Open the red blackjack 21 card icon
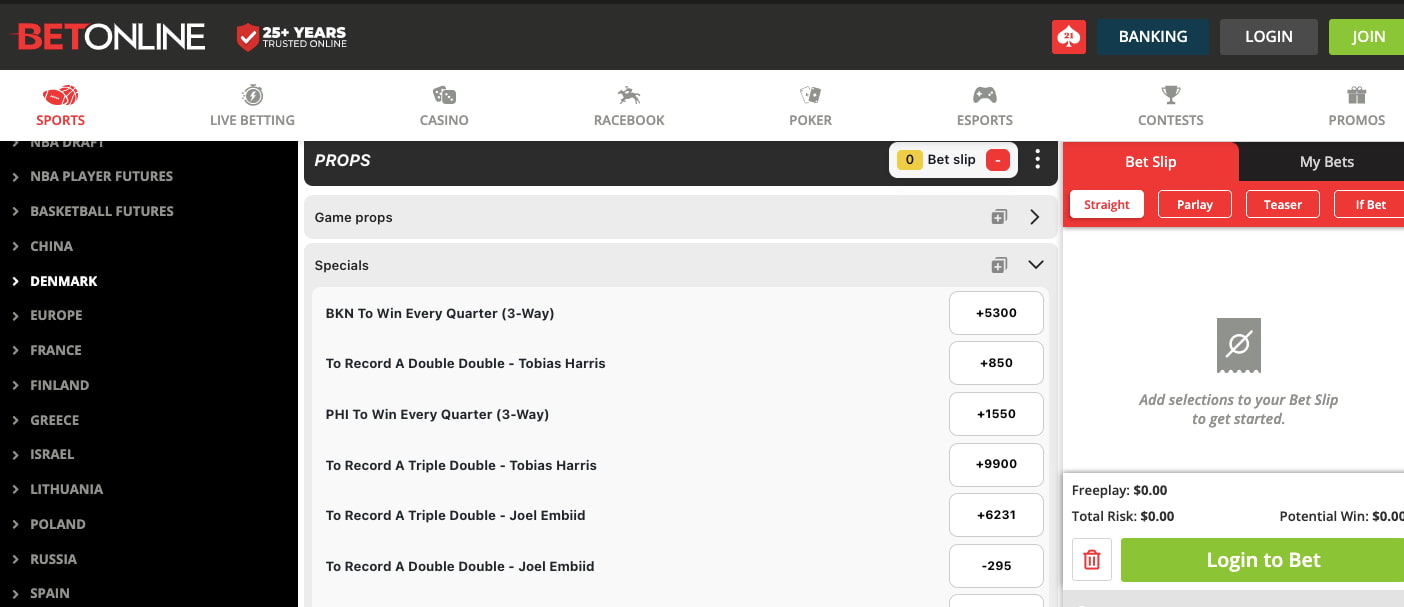1404x607 pixels. pos(1069,37)
